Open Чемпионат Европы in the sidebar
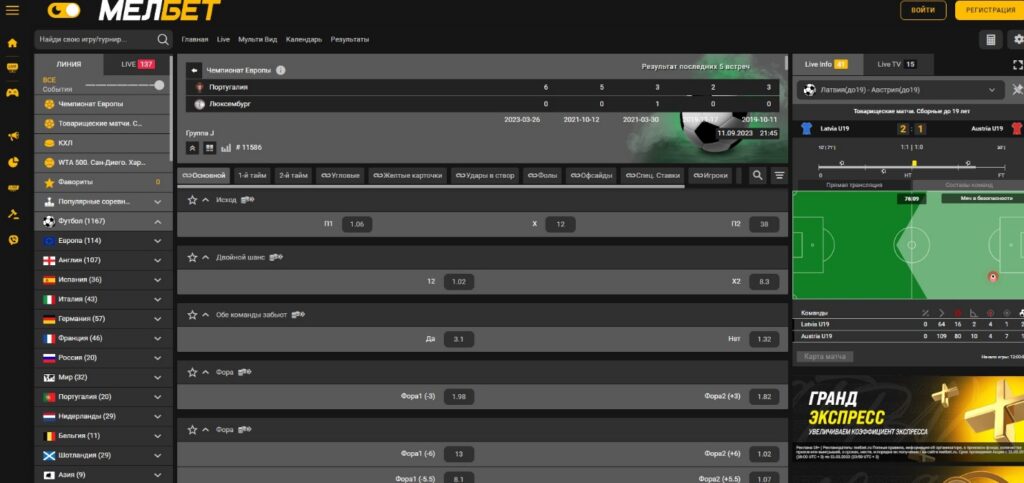Screen dimensions: 1024x483 click(103, 104)
